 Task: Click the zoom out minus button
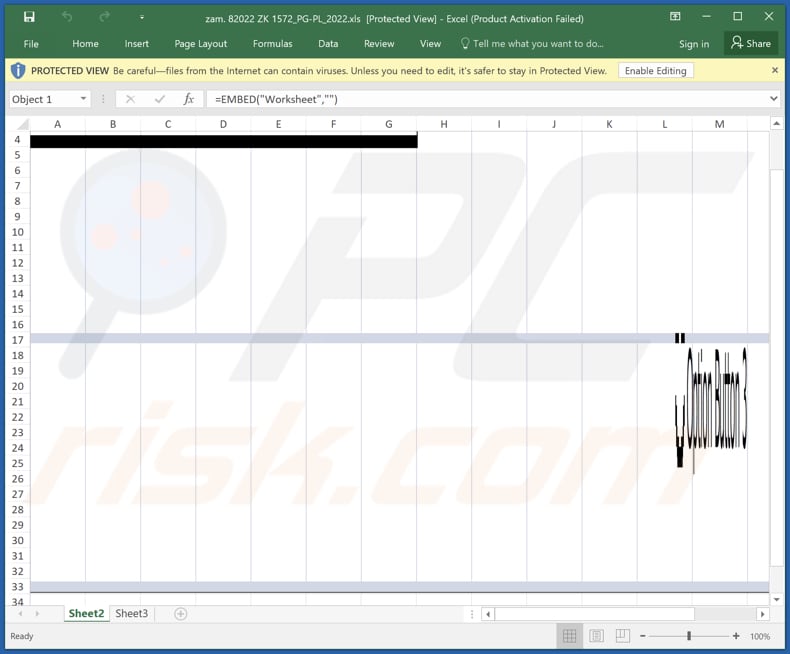(643, 636)
